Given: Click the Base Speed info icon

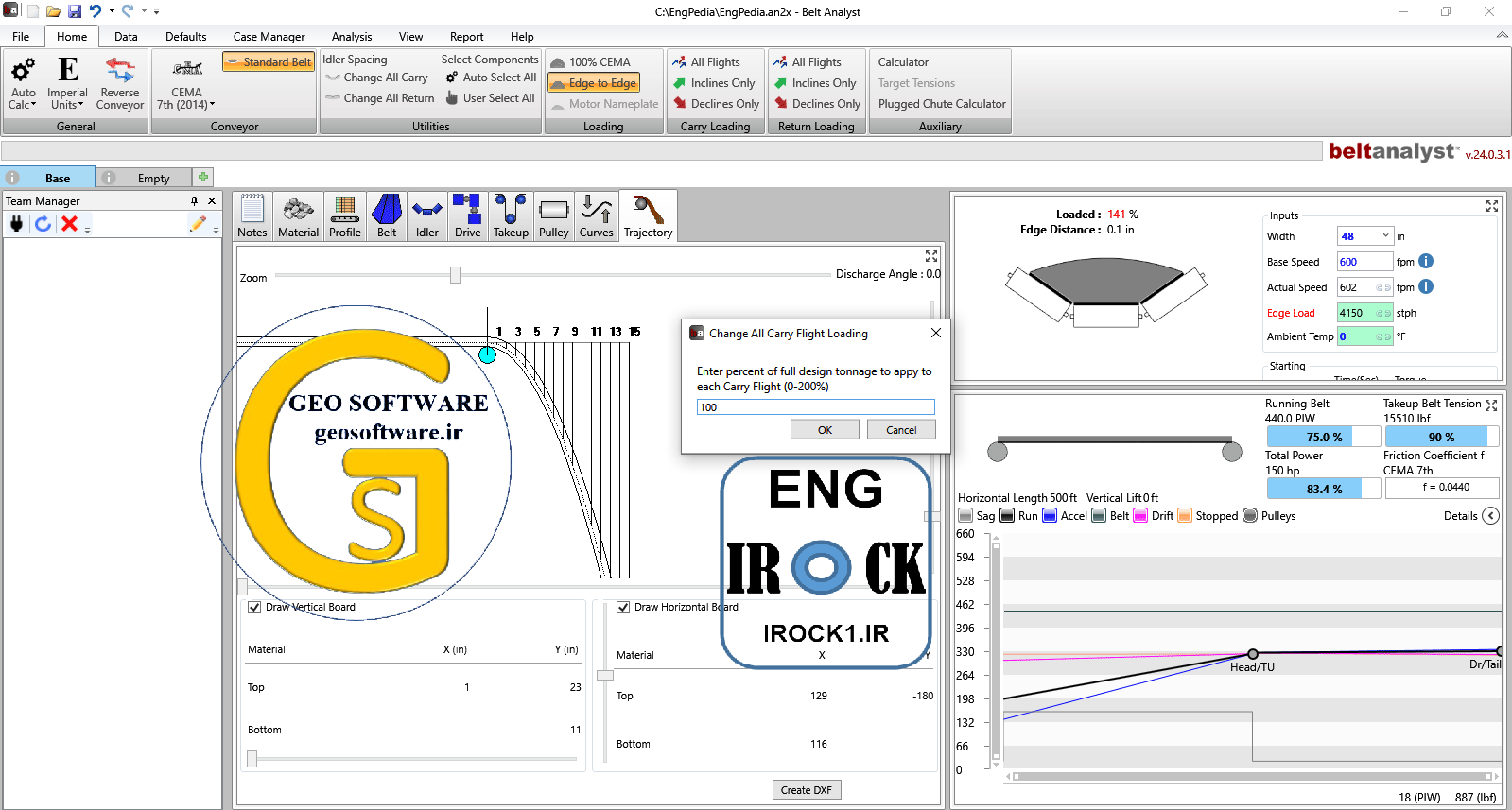Looking at the screenshot, I should (x=1426, y=262).
